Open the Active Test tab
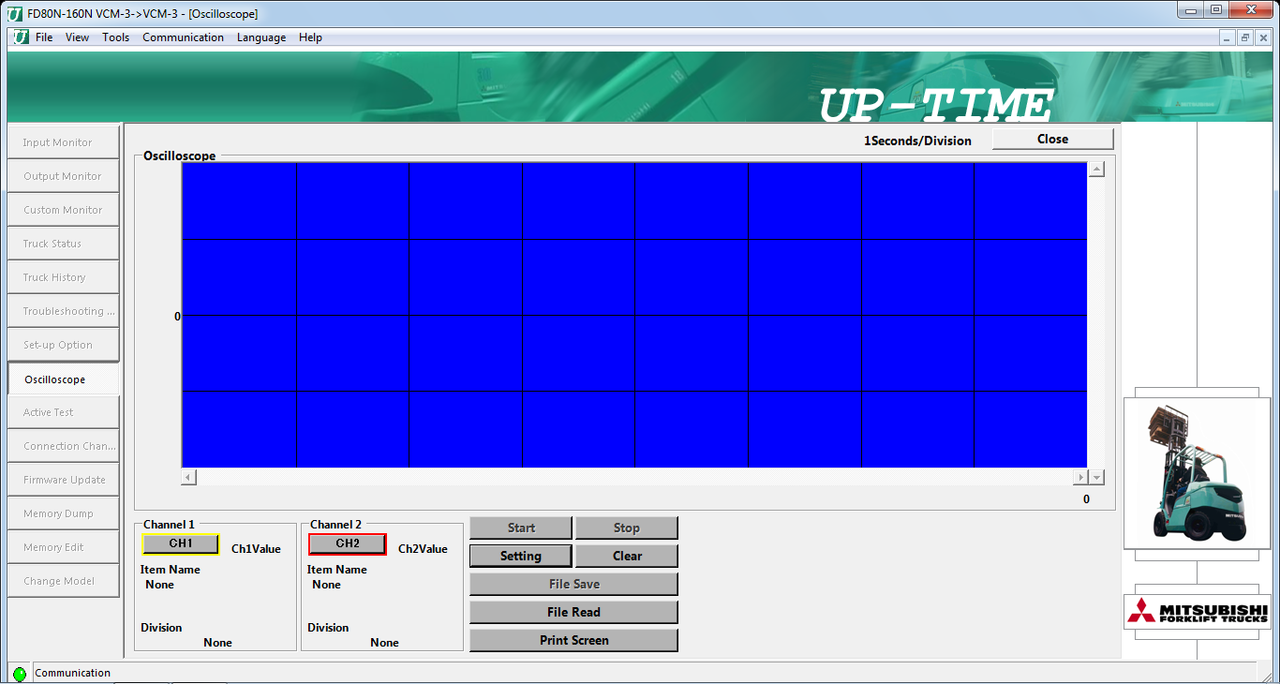Viewport: 1280px width, 684px height. click(63, 412)
